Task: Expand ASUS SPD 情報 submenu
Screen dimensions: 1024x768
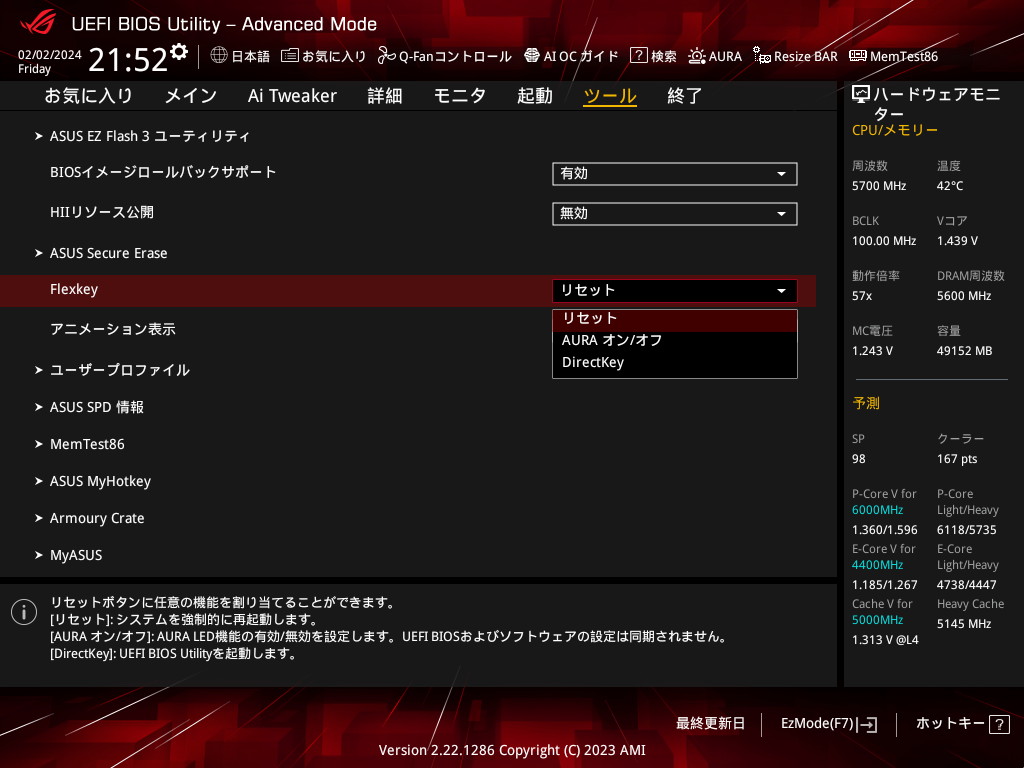Action: coord(96,407)
